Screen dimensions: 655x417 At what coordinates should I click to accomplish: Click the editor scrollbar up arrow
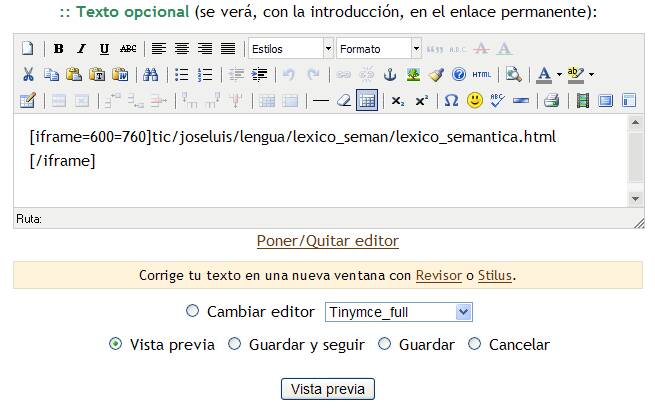tap(635, 122)
